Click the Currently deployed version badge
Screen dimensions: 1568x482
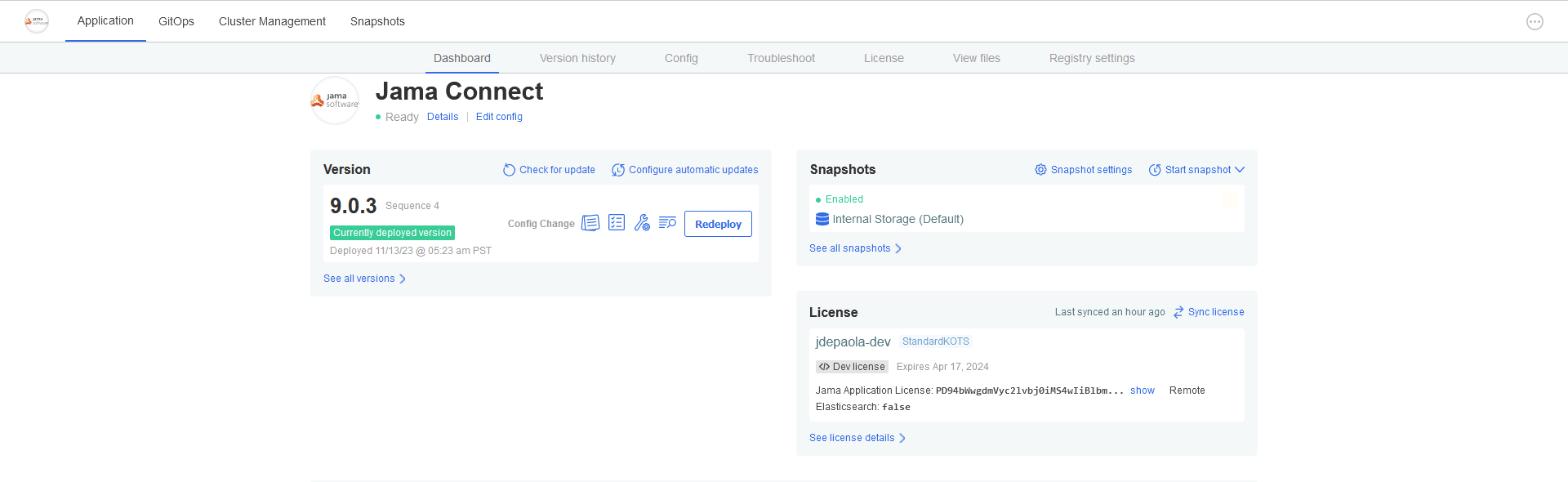pyautogui.click(x=392, y=233)
